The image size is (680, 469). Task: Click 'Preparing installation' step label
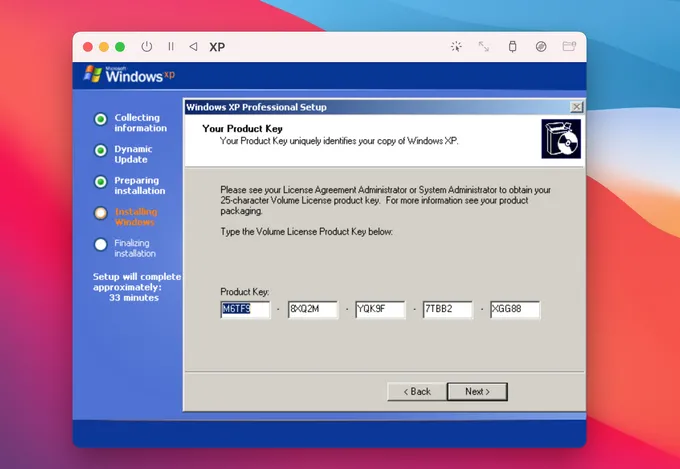pyautogui.click(x=140, y=185)
